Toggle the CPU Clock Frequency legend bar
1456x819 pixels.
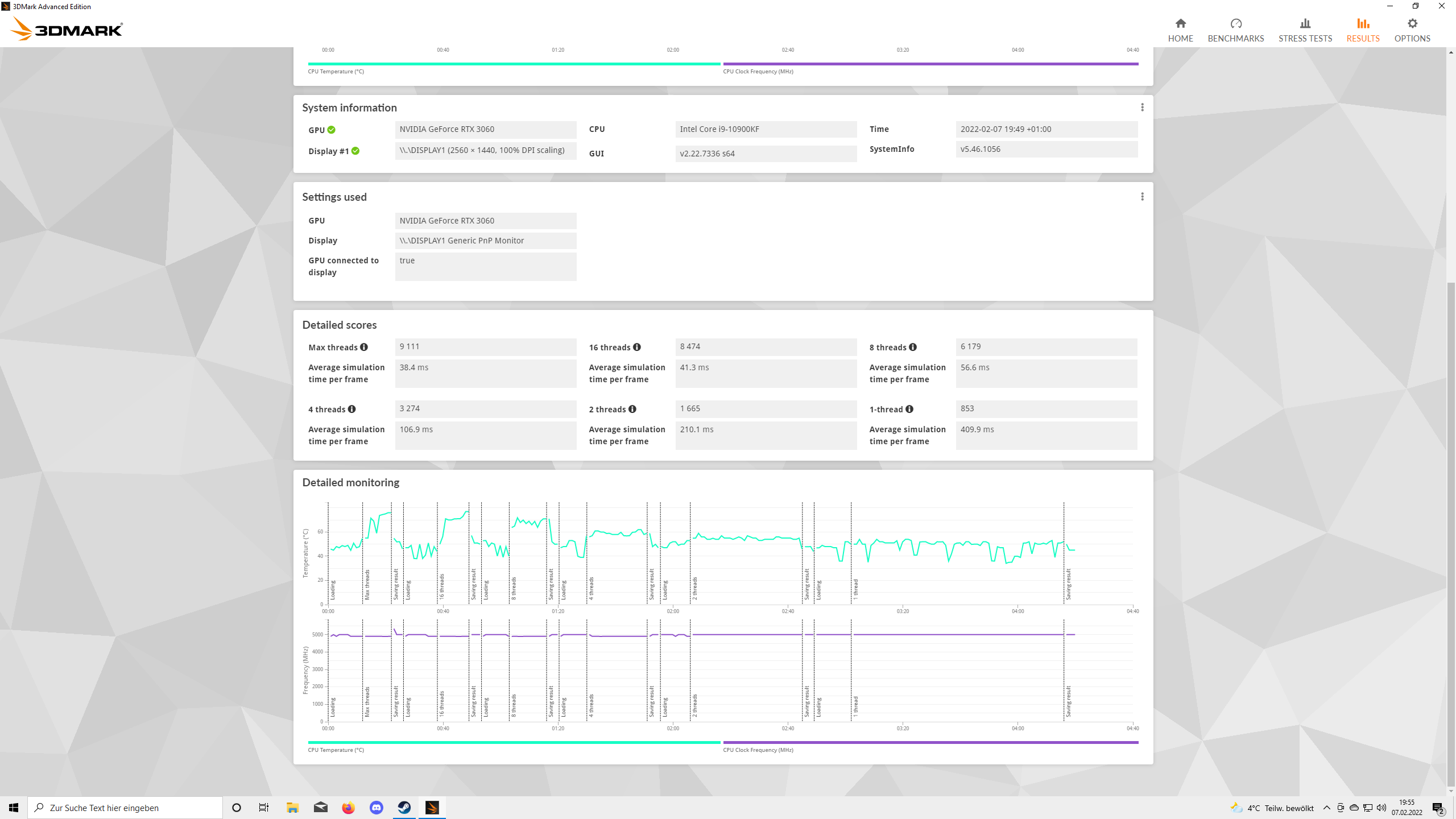click(930, 742)
